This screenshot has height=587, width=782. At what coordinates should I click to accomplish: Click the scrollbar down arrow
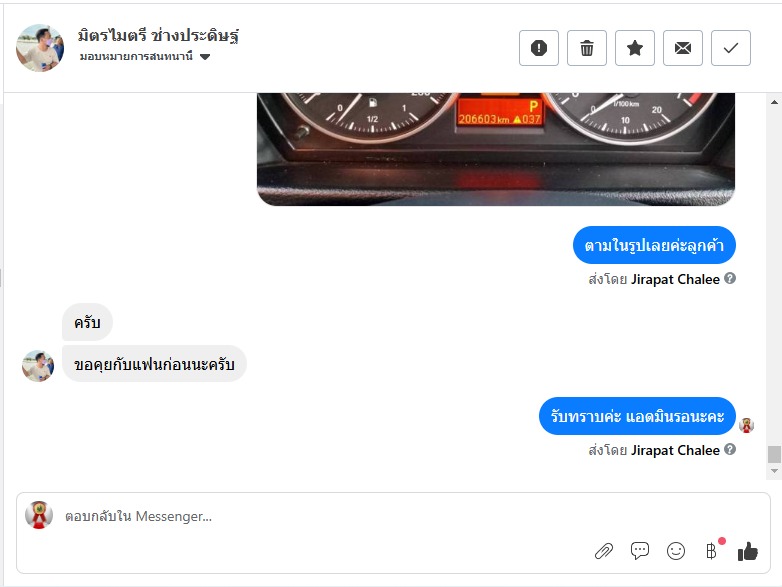click(774, 471)
